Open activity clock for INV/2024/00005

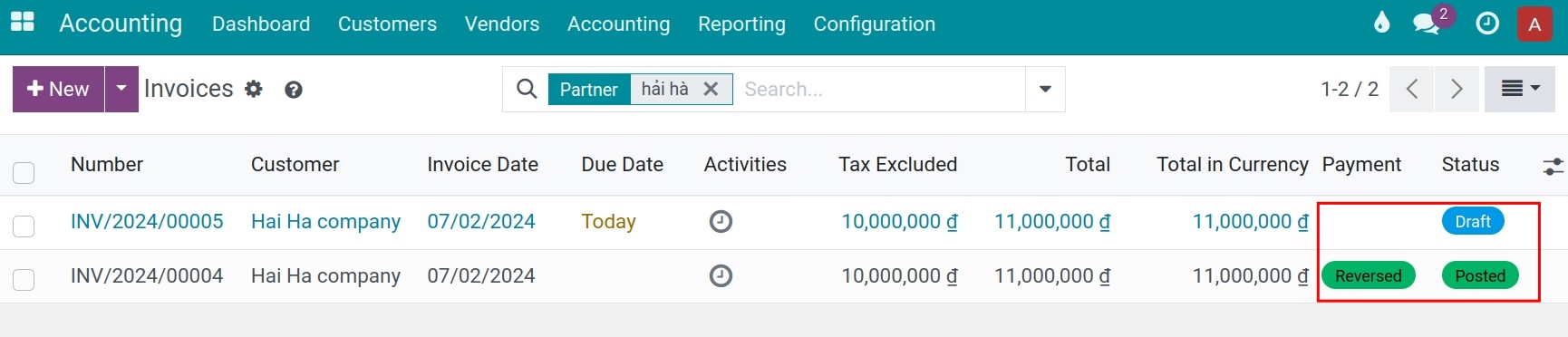pos(721,221)
